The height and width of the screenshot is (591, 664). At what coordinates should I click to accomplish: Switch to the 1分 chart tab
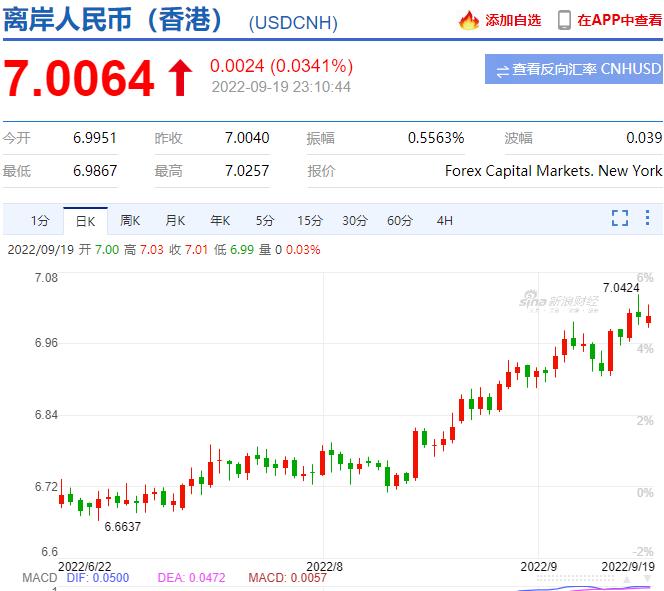tap(39, 220)
